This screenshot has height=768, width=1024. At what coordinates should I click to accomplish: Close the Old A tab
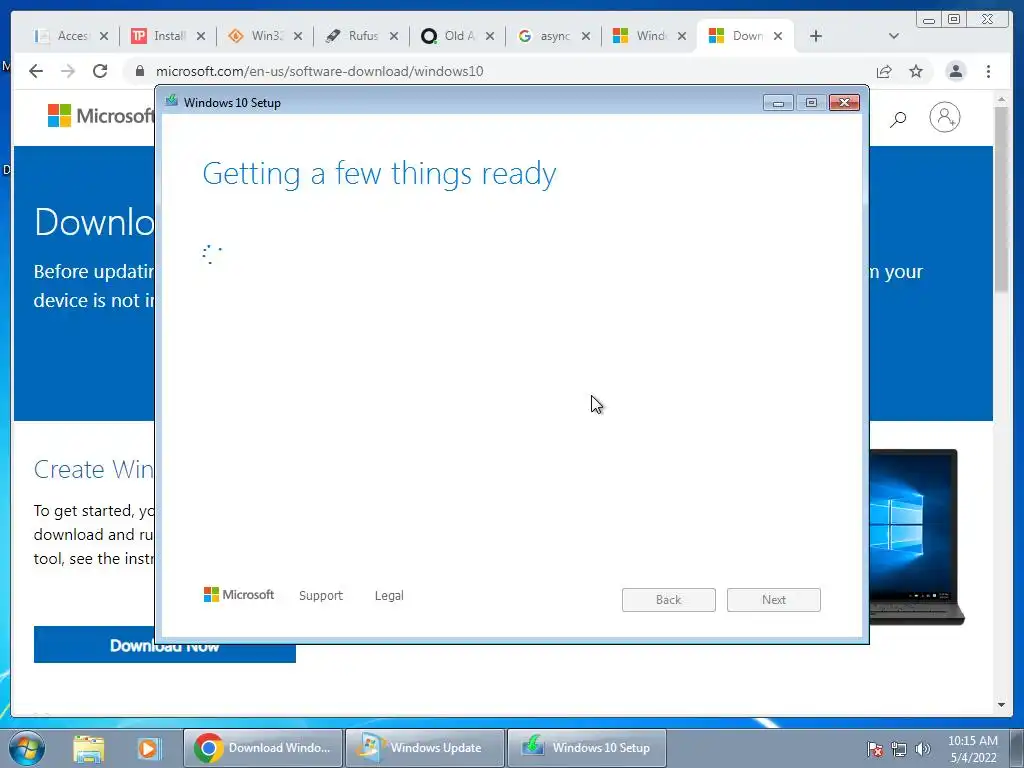(490, 36)
